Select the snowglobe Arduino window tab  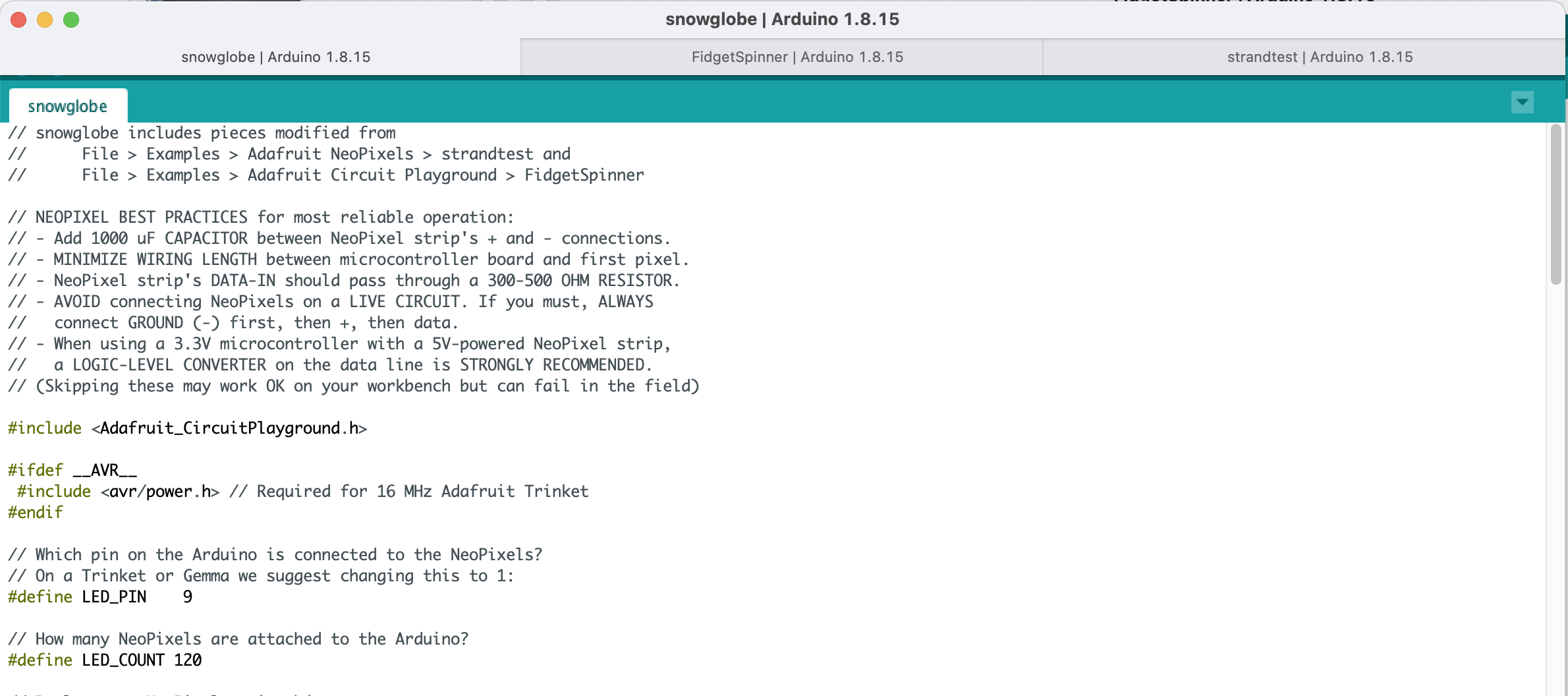pos(275,57)
